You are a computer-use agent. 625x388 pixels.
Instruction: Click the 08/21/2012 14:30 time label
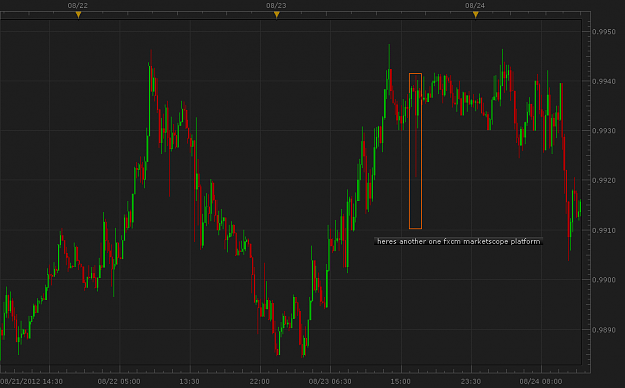coord(31,382)
